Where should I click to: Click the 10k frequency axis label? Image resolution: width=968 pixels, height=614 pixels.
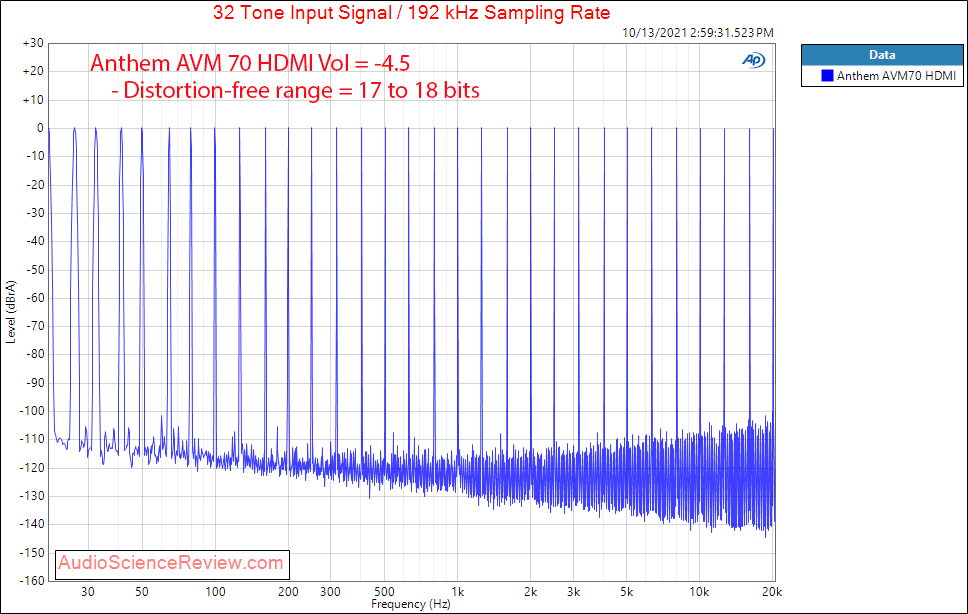pos(699,592)
